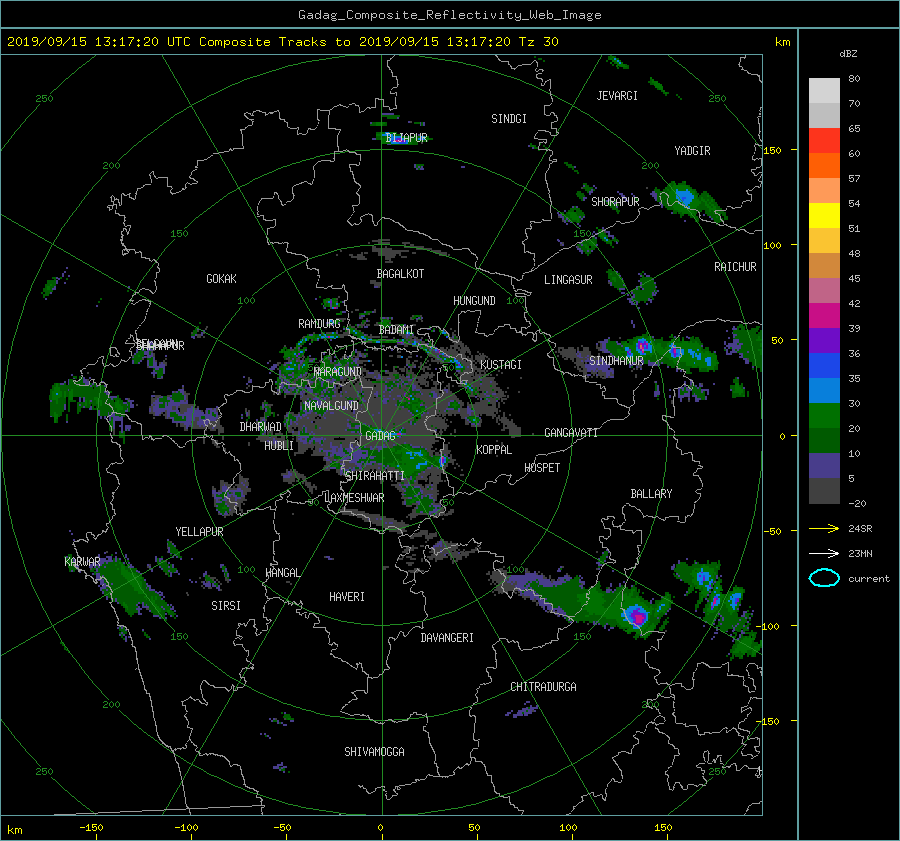Click the SINDGI label on the map
900x841 pixels.
(x=509, y=119)
